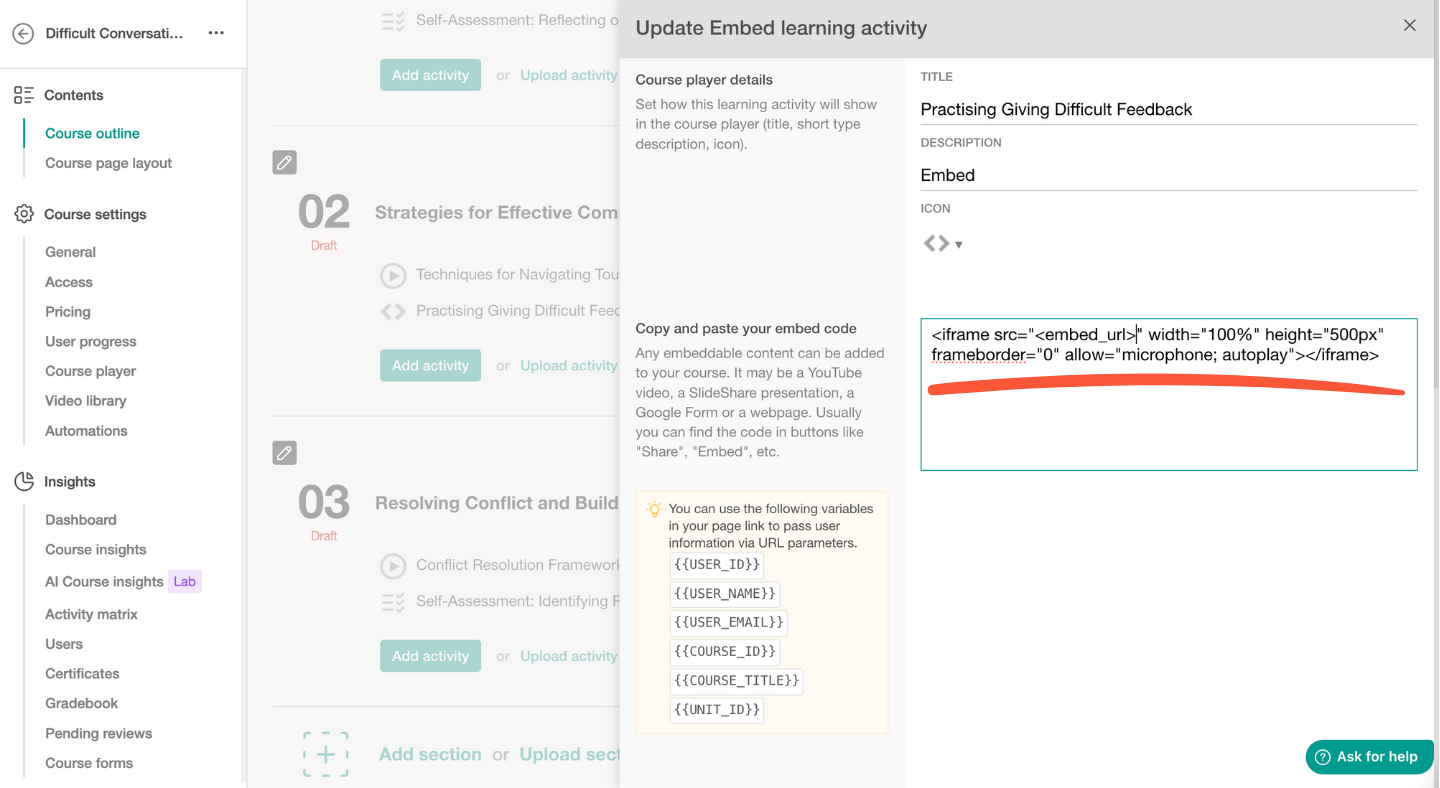Switch to Course page layout
Viewport: 1440px width, 788px height.
click(108, 162)
